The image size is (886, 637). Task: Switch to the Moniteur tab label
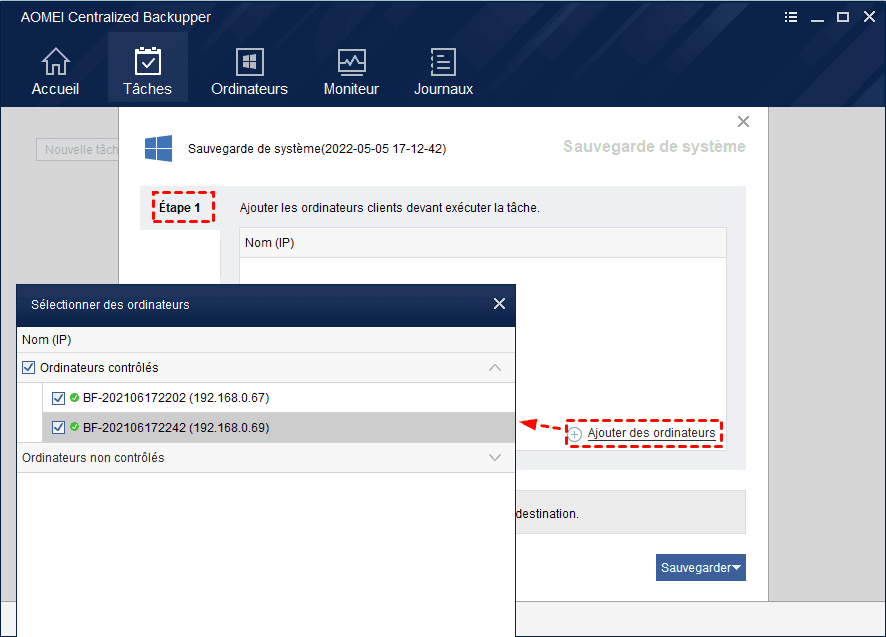click(351, 89)
